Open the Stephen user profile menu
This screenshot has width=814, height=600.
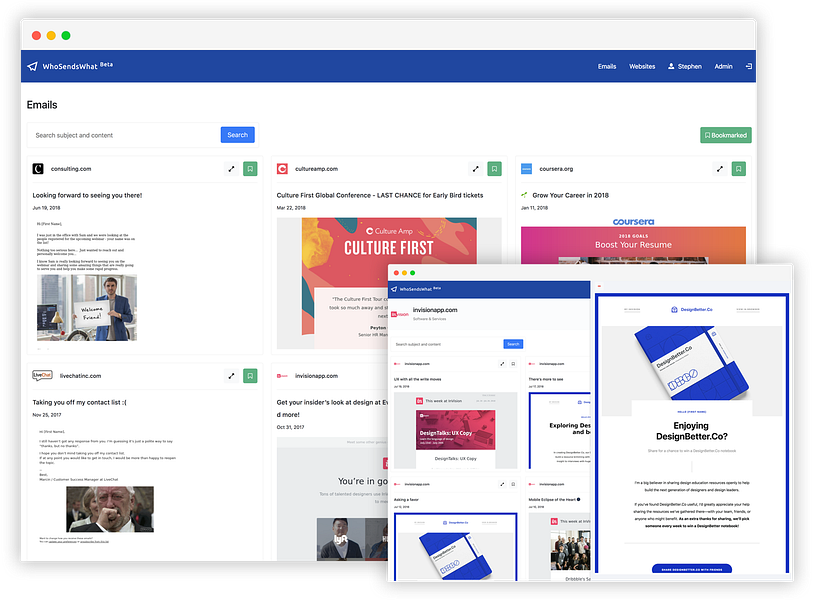(685, 66)
